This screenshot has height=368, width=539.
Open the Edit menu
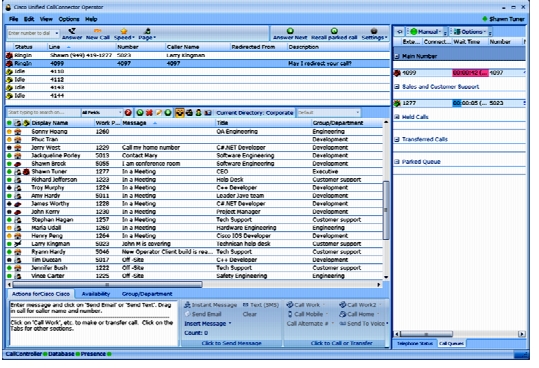tap(29, 19)
